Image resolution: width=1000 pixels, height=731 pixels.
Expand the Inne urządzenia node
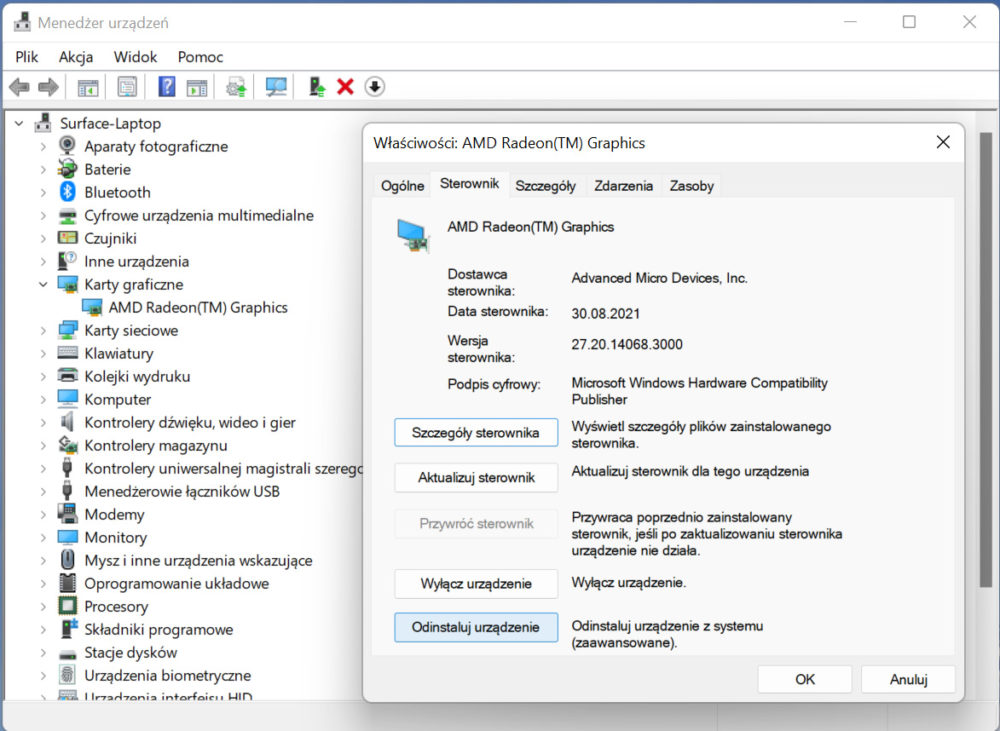coord(43,262)
